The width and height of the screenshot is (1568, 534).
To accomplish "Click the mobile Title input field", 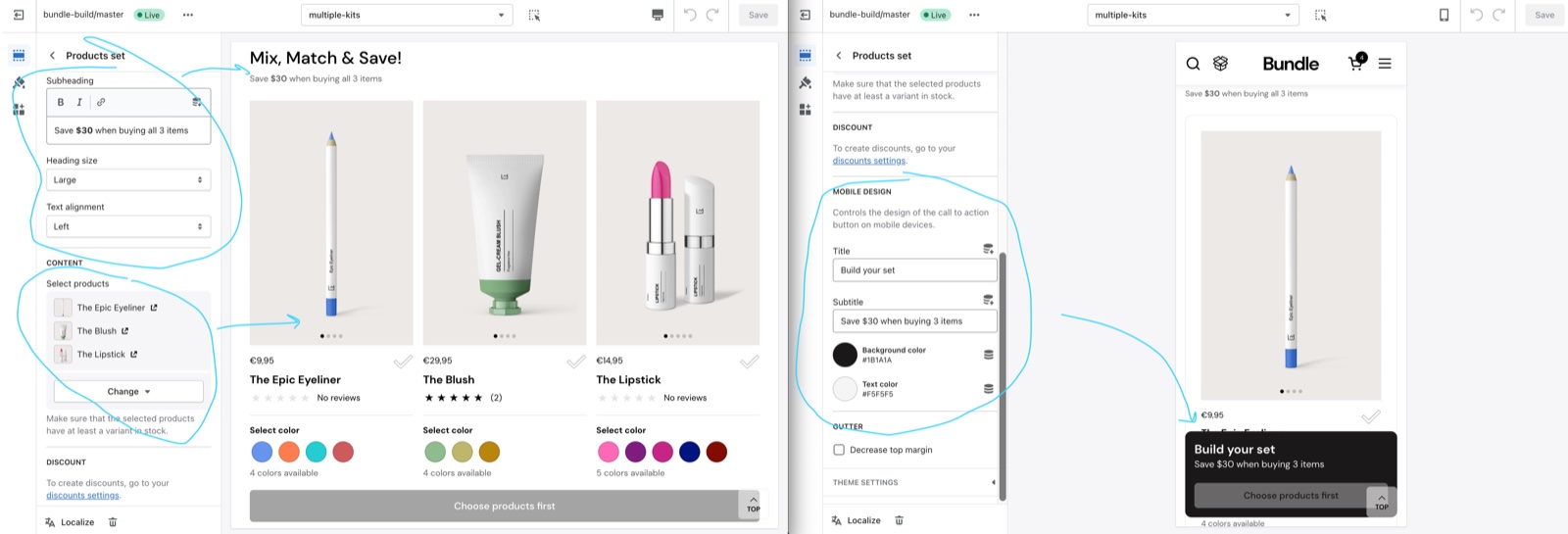I will pos(914,270).
